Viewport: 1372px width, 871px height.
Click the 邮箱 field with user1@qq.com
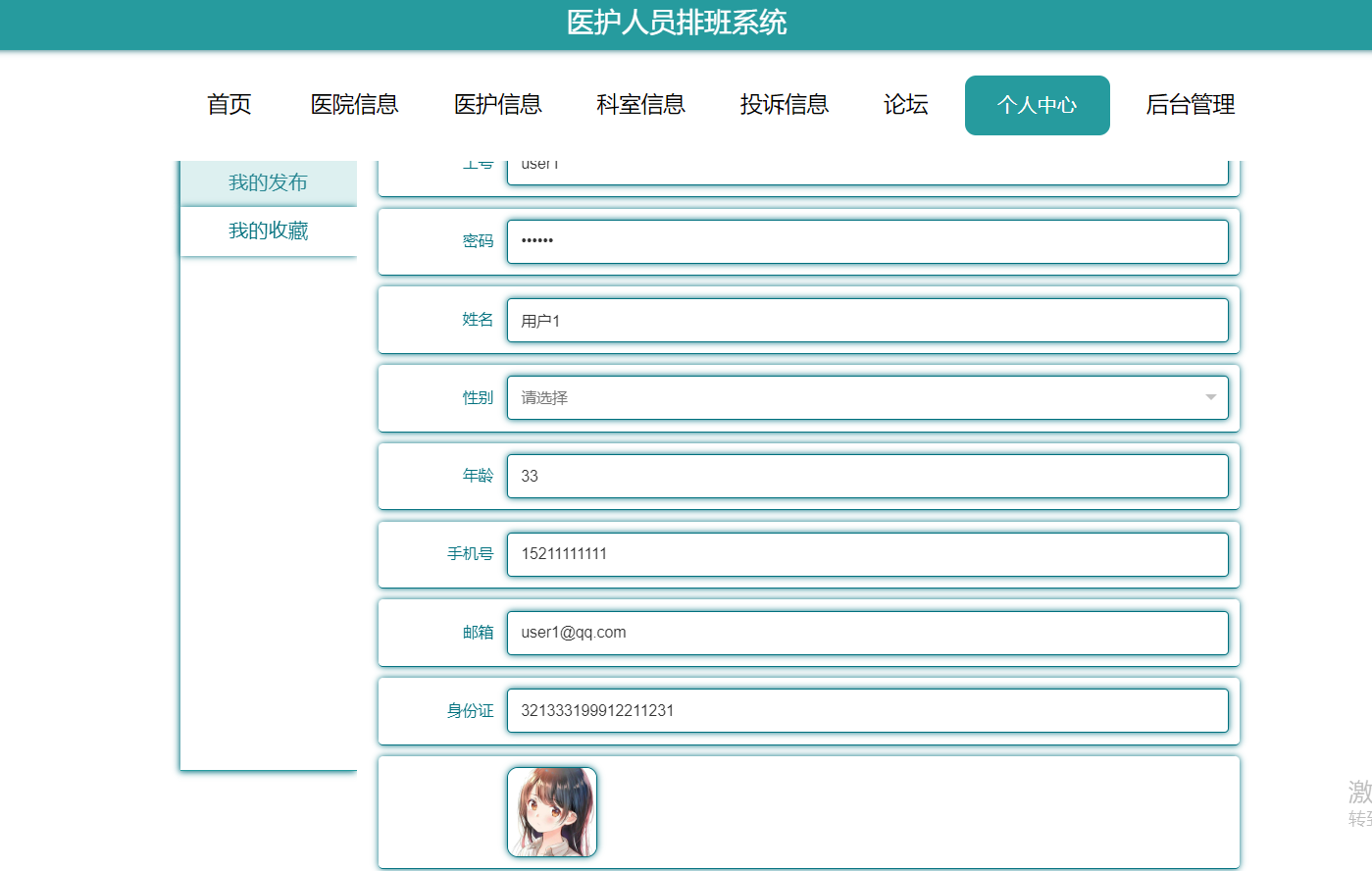pyautogui.click(x=868, y=633)
